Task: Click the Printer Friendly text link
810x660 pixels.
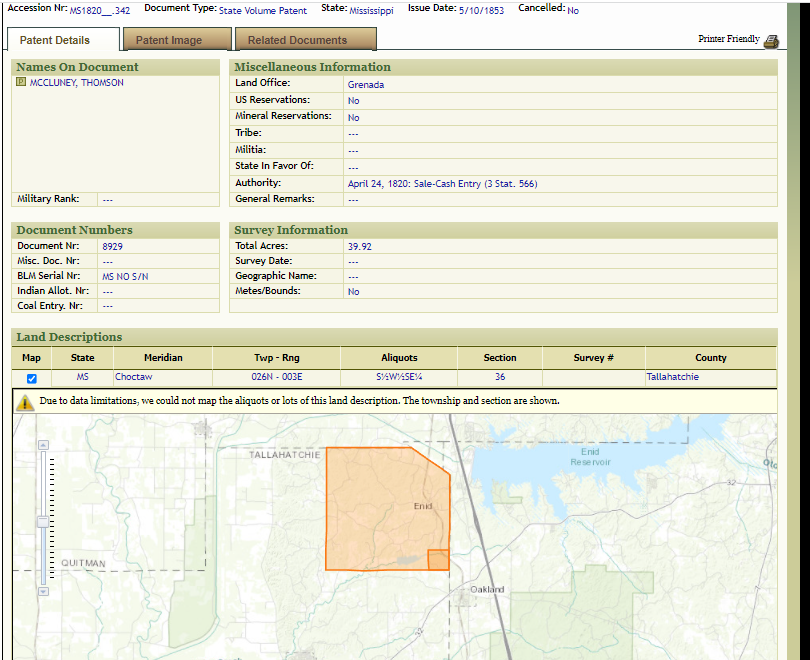Action: pyautogui.click(x=728, y=39)
